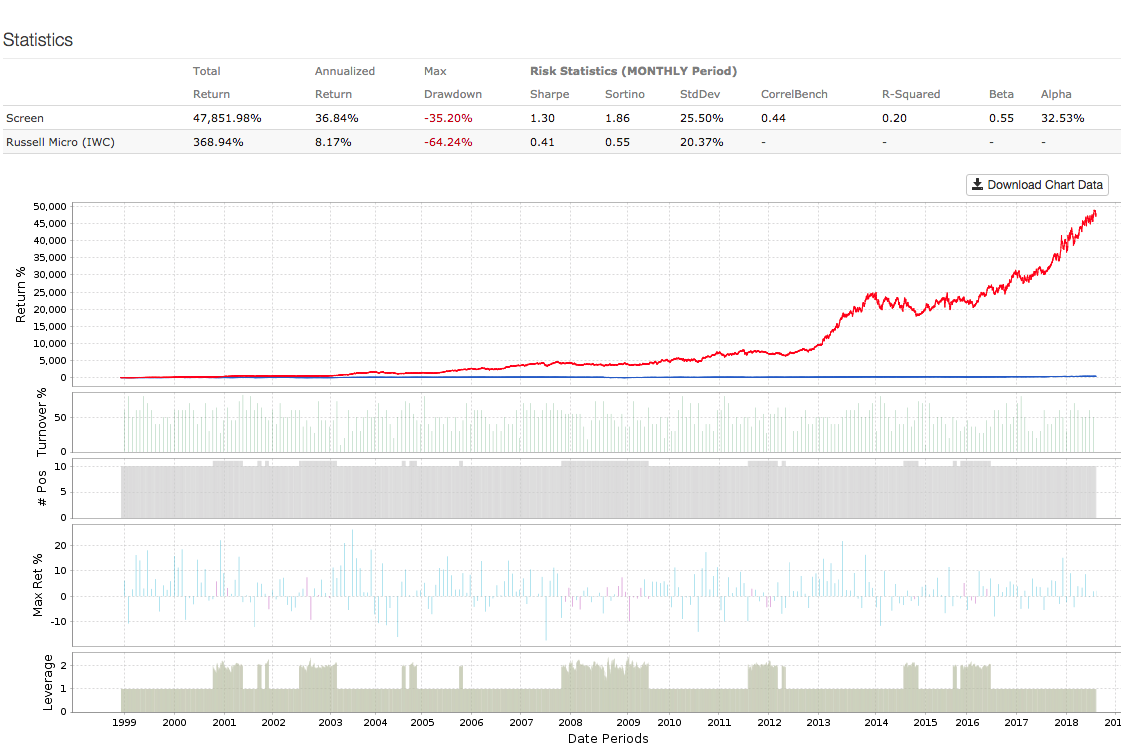
Task: Click the Max Ret % axis label
Action: click(x=37, y=585)
